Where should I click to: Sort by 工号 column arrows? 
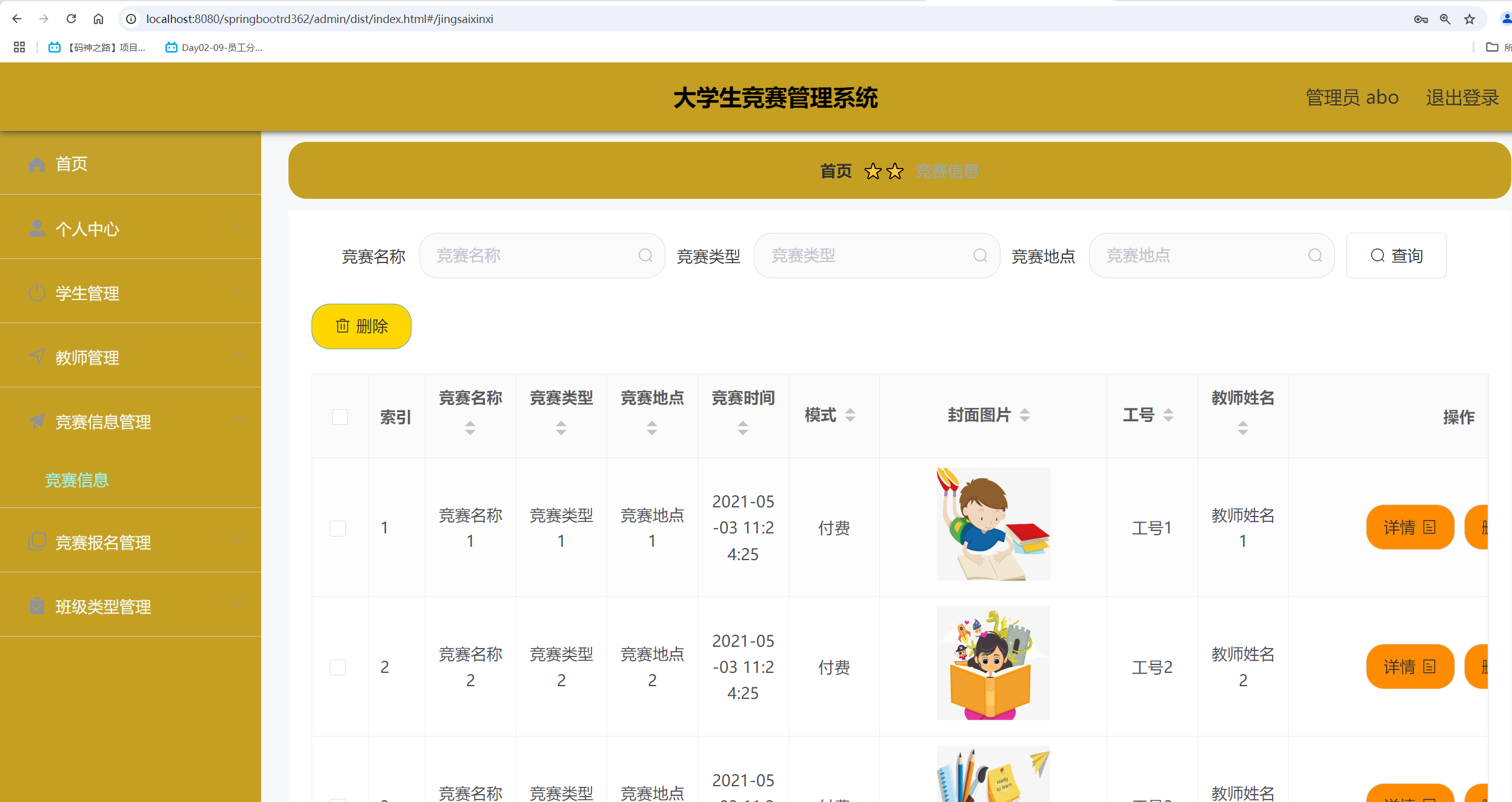click(1168, 415)
